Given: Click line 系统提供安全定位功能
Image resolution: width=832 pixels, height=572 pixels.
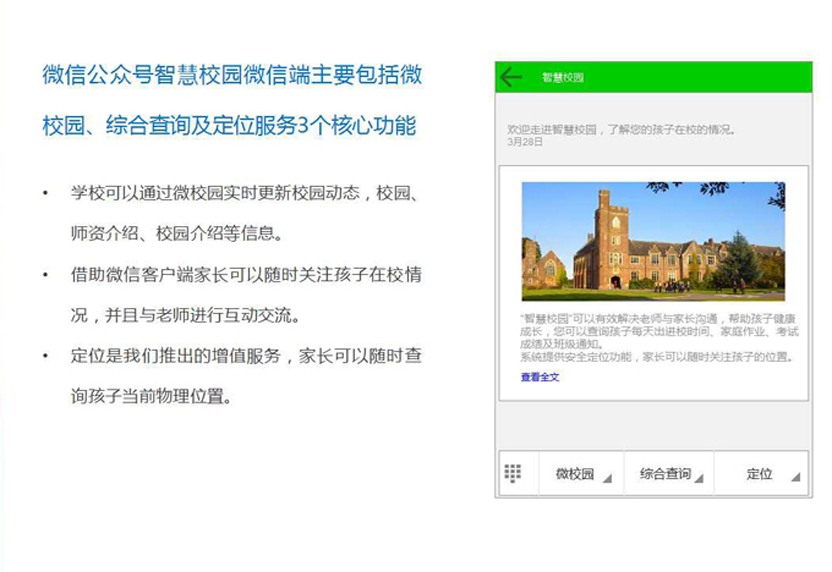Looking at the screenshot, I should pyautogui.click(x=657, y=357).
